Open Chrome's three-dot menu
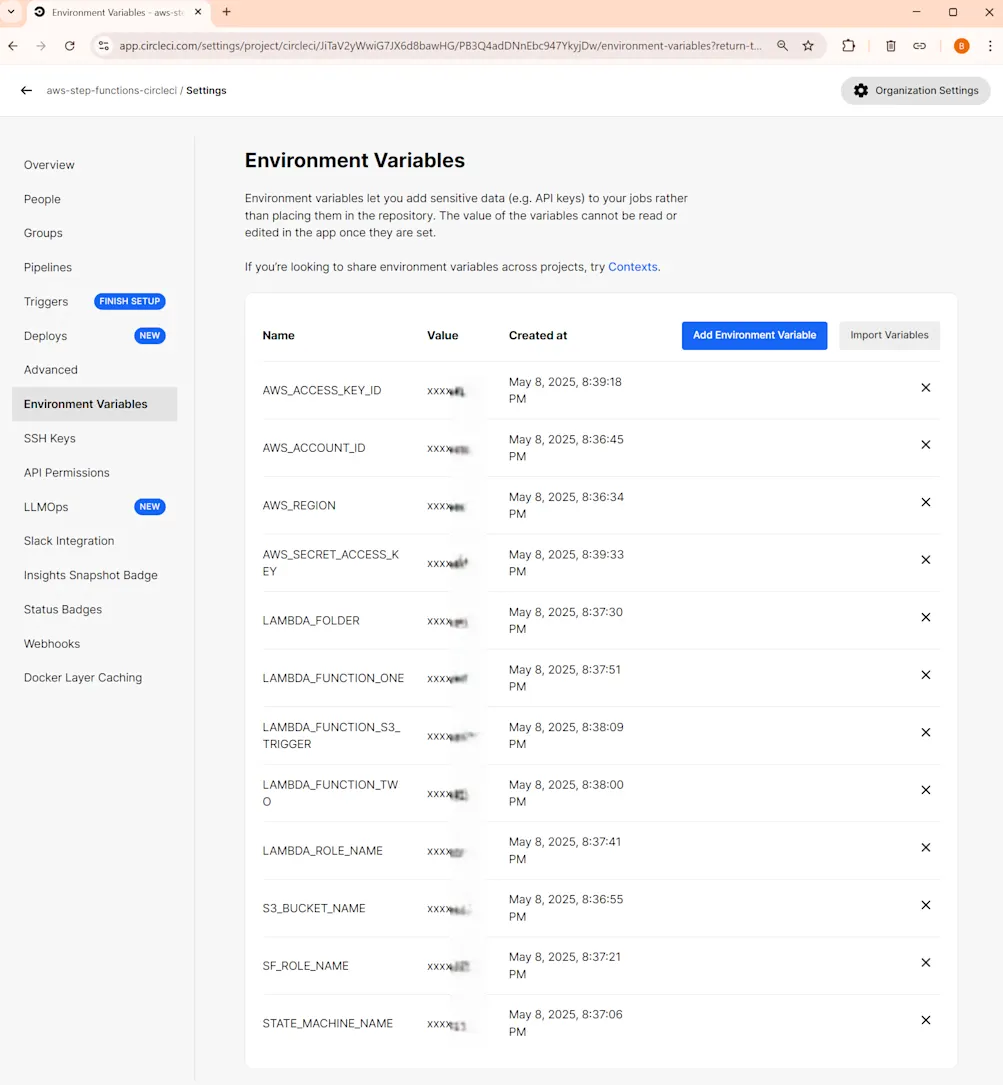The width and height of the screenshot is (1003, 1085). coord(989,45)
